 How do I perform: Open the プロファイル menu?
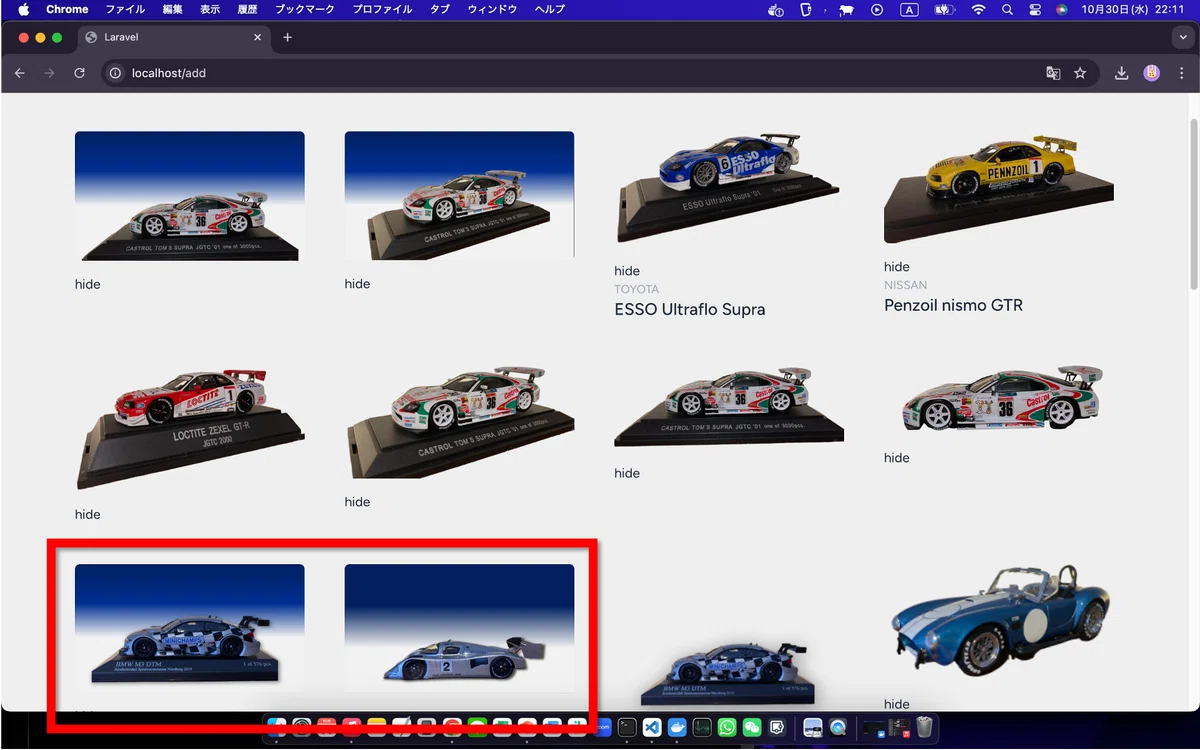pyautogui.click(x=382, y=10)
